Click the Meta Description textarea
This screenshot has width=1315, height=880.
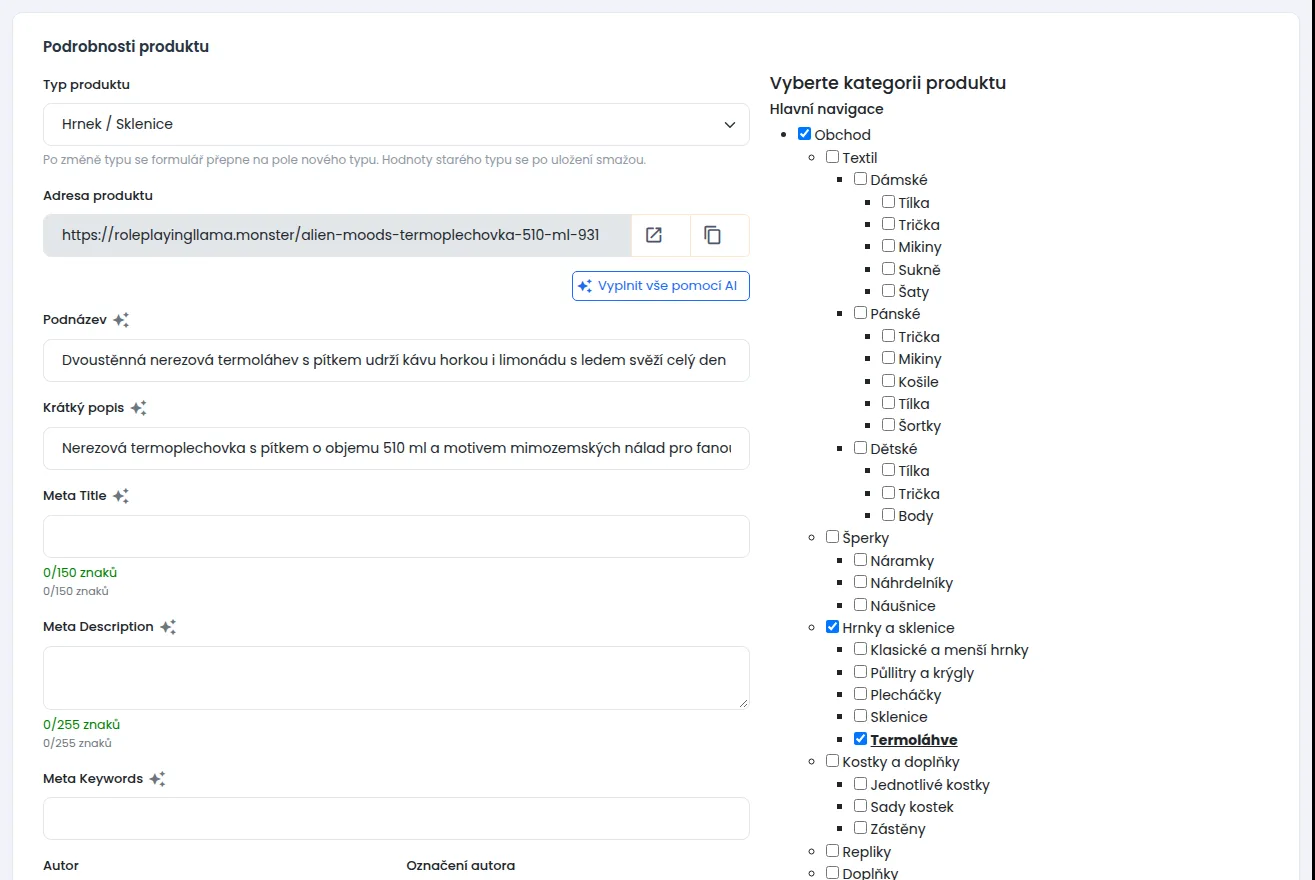(x=396, y=678)
